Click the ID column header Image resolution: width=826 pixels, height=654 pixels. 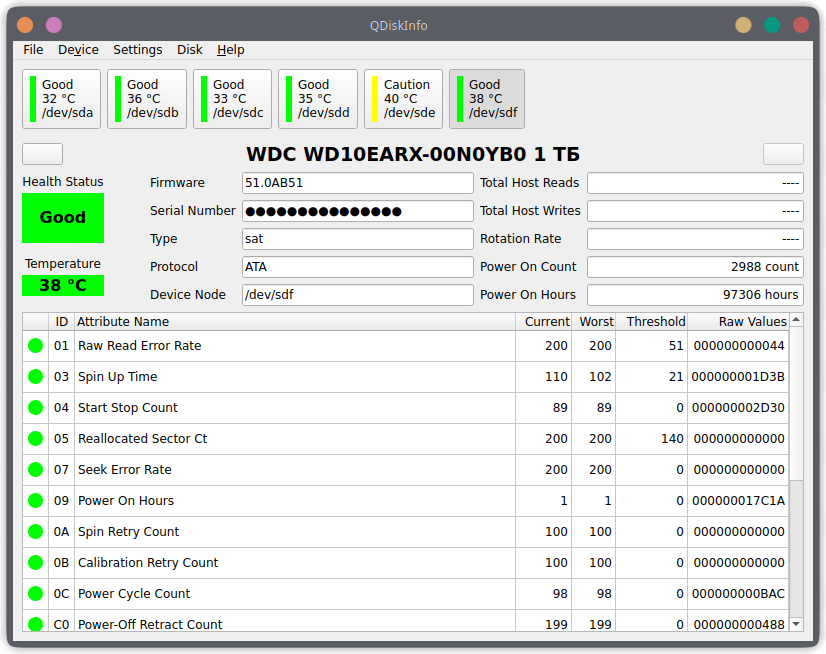click(x=62, y=321)
